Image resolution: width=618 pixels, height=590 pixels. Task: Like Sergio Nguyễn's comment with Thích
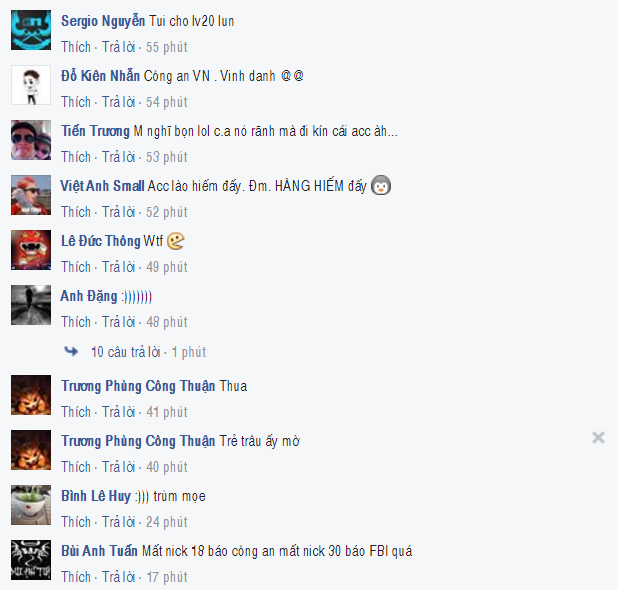pos(76,47)
